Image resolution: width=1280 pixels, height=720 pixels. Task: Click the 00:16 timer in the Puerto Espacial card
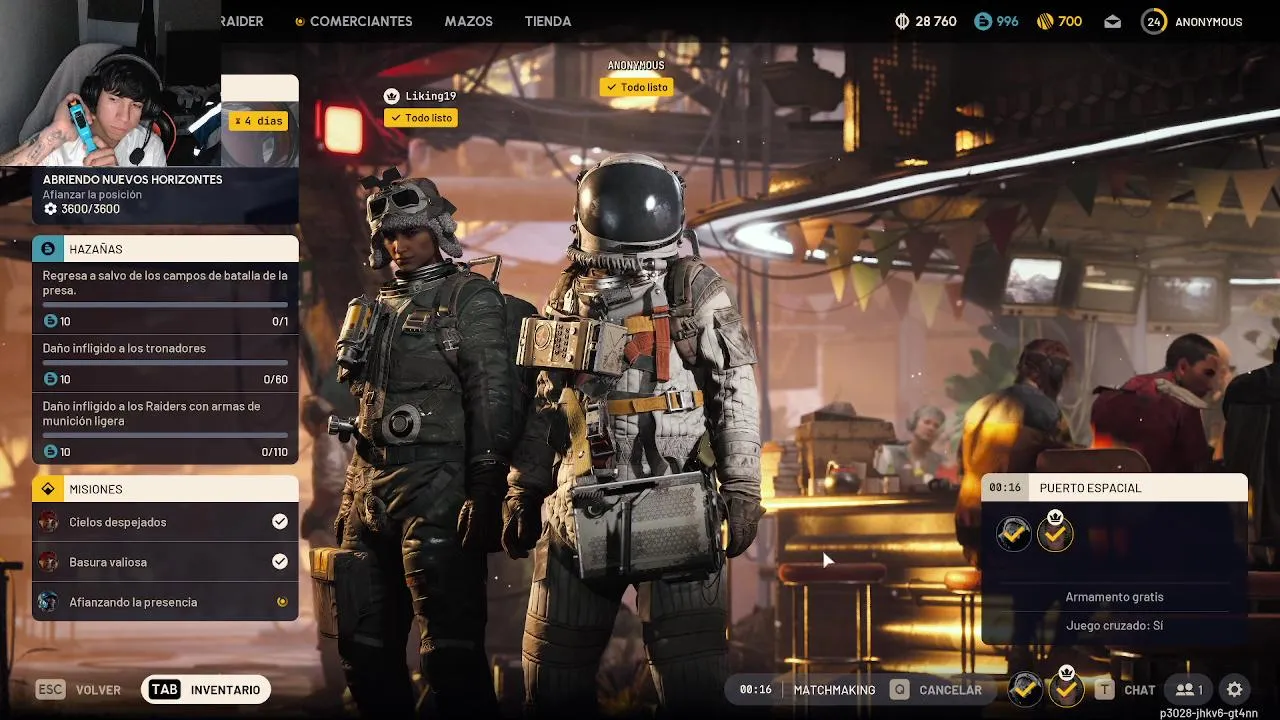1005,488
